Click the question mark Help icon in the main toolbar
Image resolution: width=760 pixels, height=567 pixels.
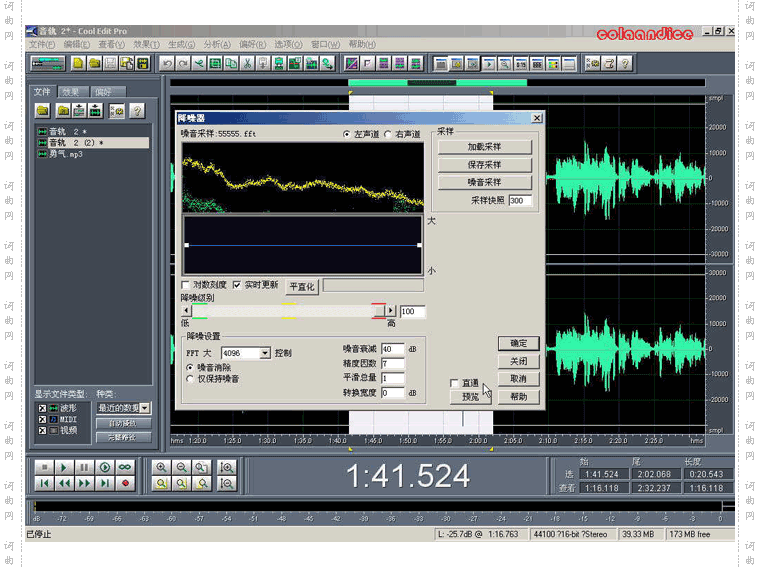point(625,63)
